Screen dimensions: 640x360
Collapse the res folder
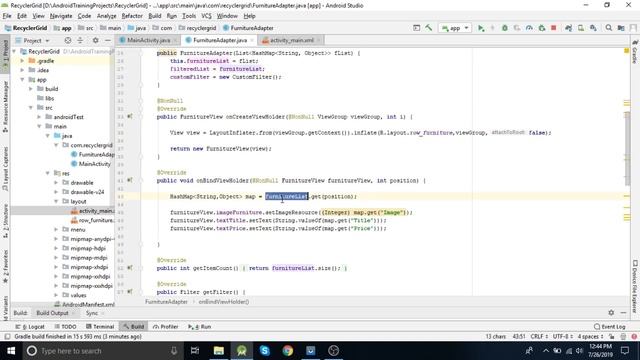pyautogui.click(x=48, y=173)
